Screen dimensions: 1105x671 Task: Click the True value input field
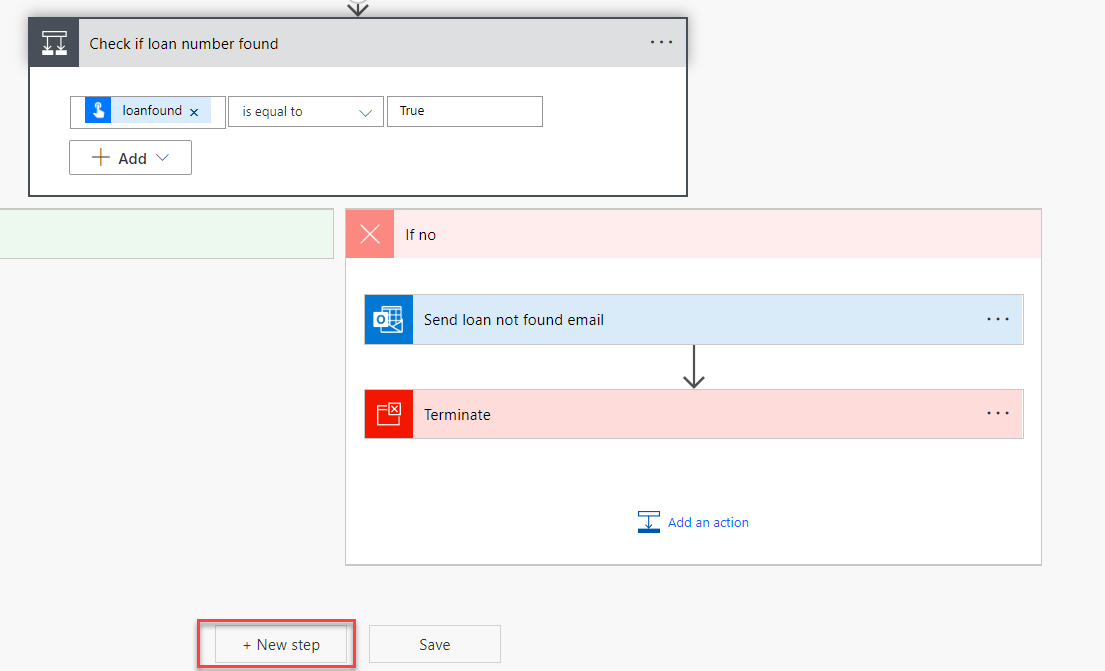click(464, 111)
